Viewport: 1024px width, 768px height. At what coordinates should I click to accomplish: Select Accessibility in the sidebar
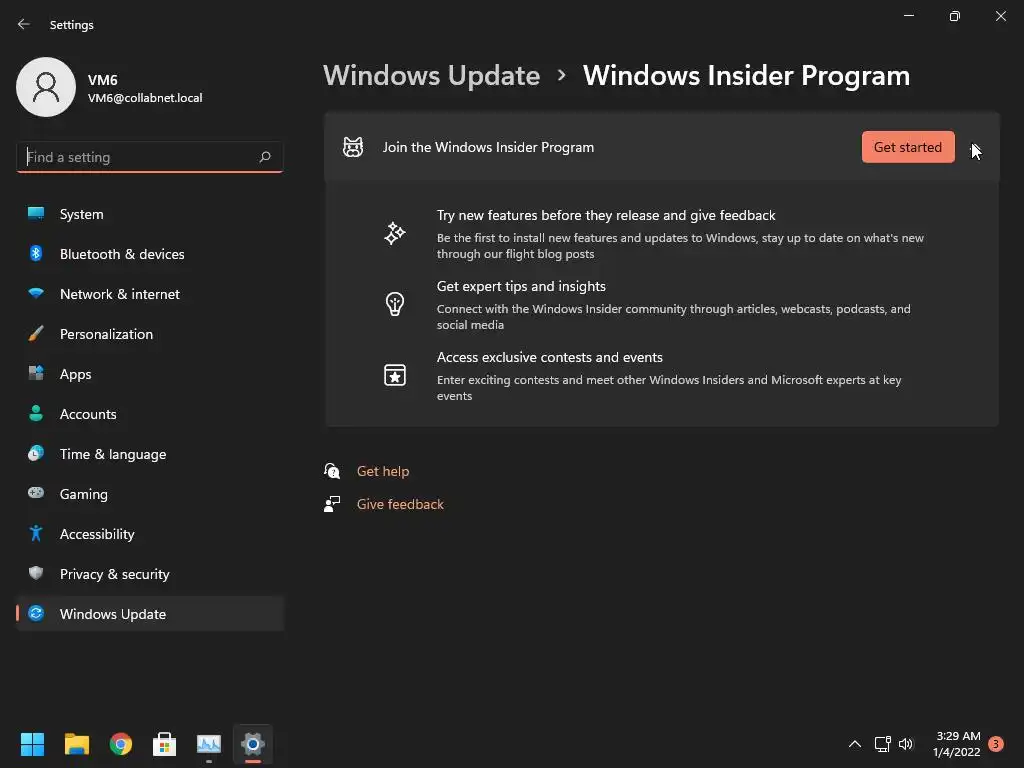click(150, 534)
